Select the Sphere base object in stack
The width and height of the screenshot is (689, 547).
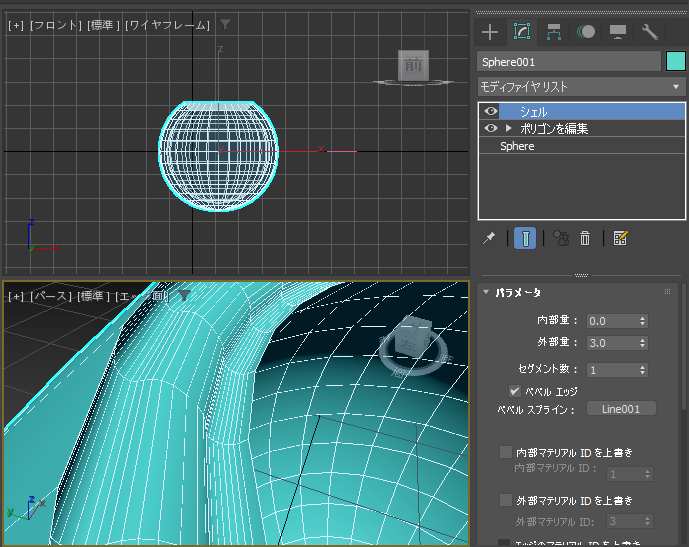point(582,146)
